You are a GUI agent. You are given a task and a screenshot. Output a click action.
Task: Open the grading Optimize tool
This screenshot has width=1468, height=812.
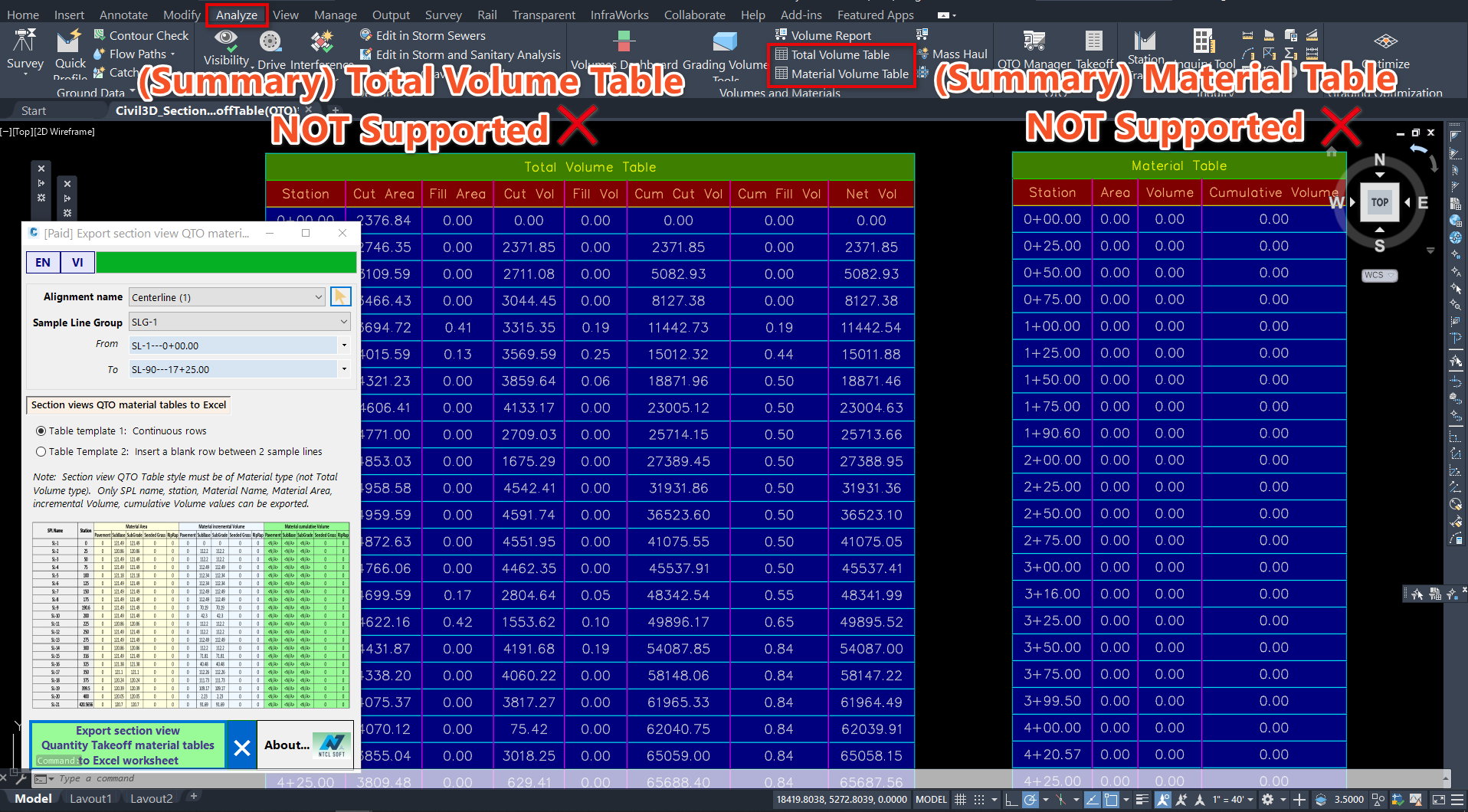point(1386,50)
